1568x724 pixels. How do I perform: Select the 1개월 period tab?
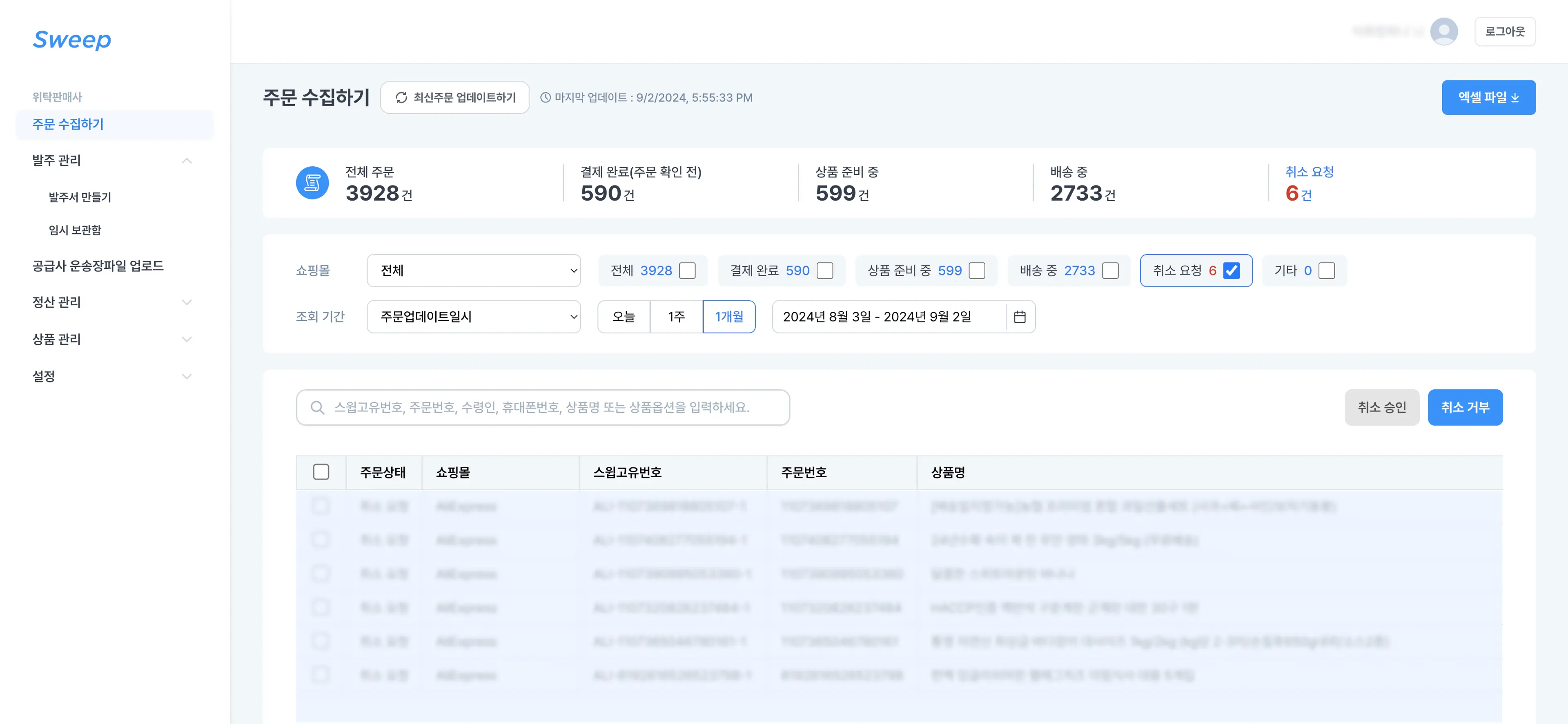[x=729, y=317]
